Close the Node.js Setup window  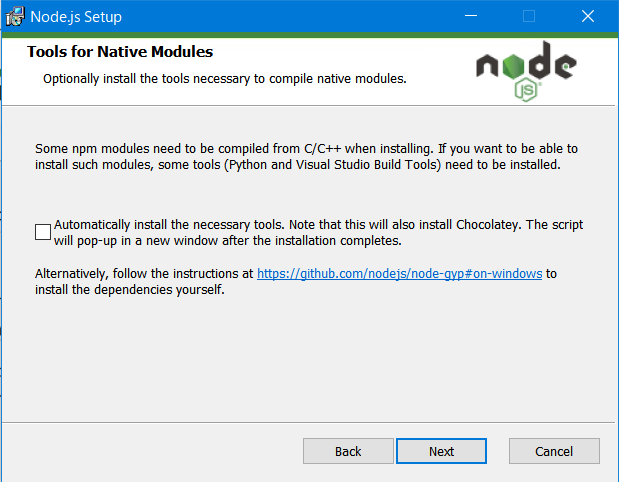tap(588, 16)
